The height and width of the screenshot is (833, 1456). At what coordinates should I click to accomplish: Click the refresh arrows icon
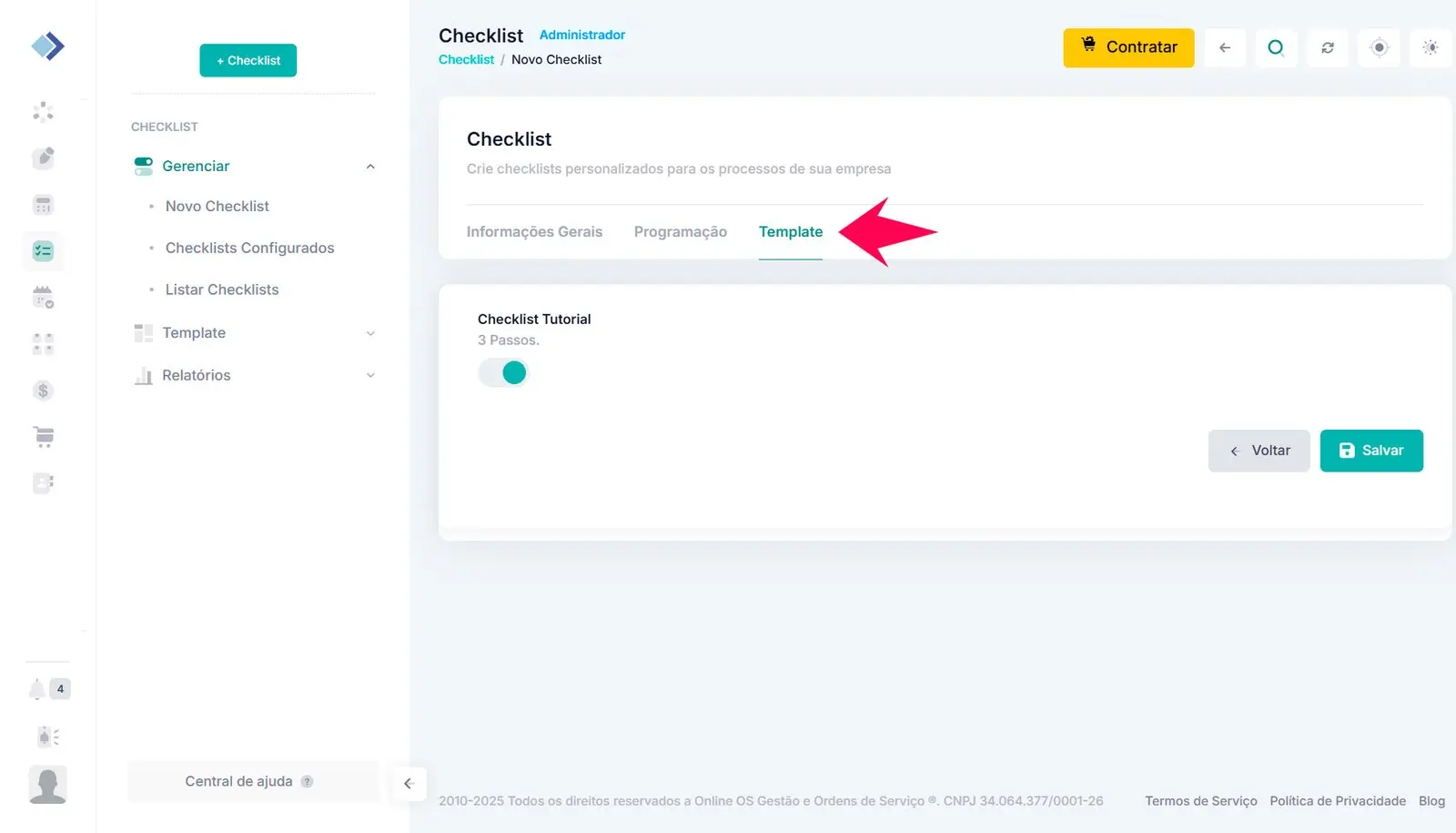(x=1328, y=47)
